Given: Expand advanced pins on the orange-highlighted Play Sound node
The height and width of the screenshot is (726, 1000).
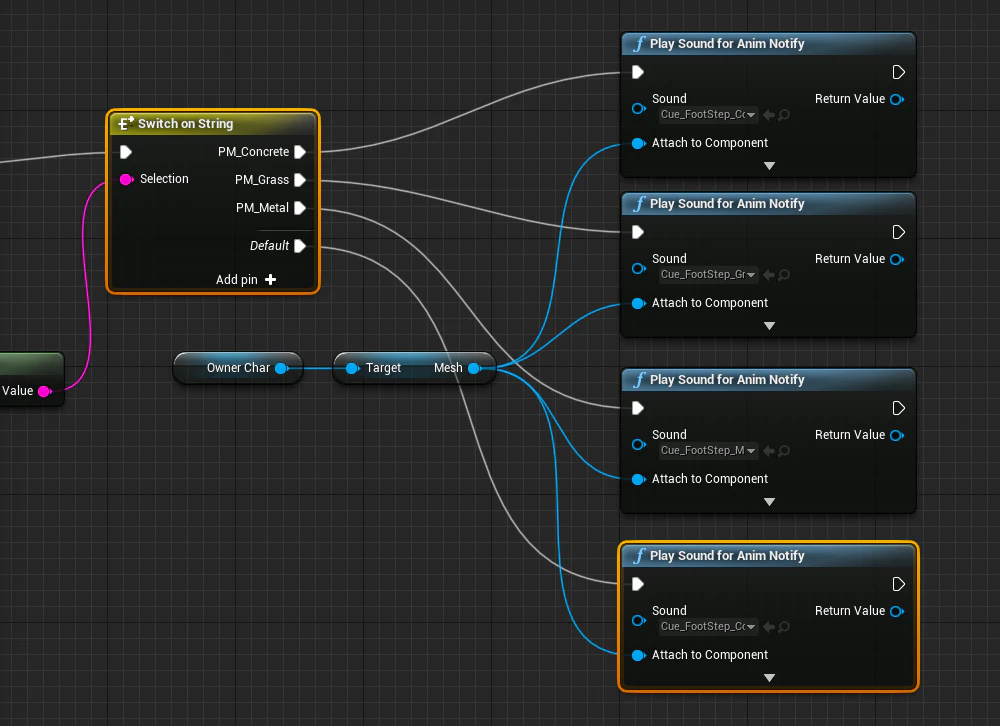Looking at the screenshot, I should (769, 678).
